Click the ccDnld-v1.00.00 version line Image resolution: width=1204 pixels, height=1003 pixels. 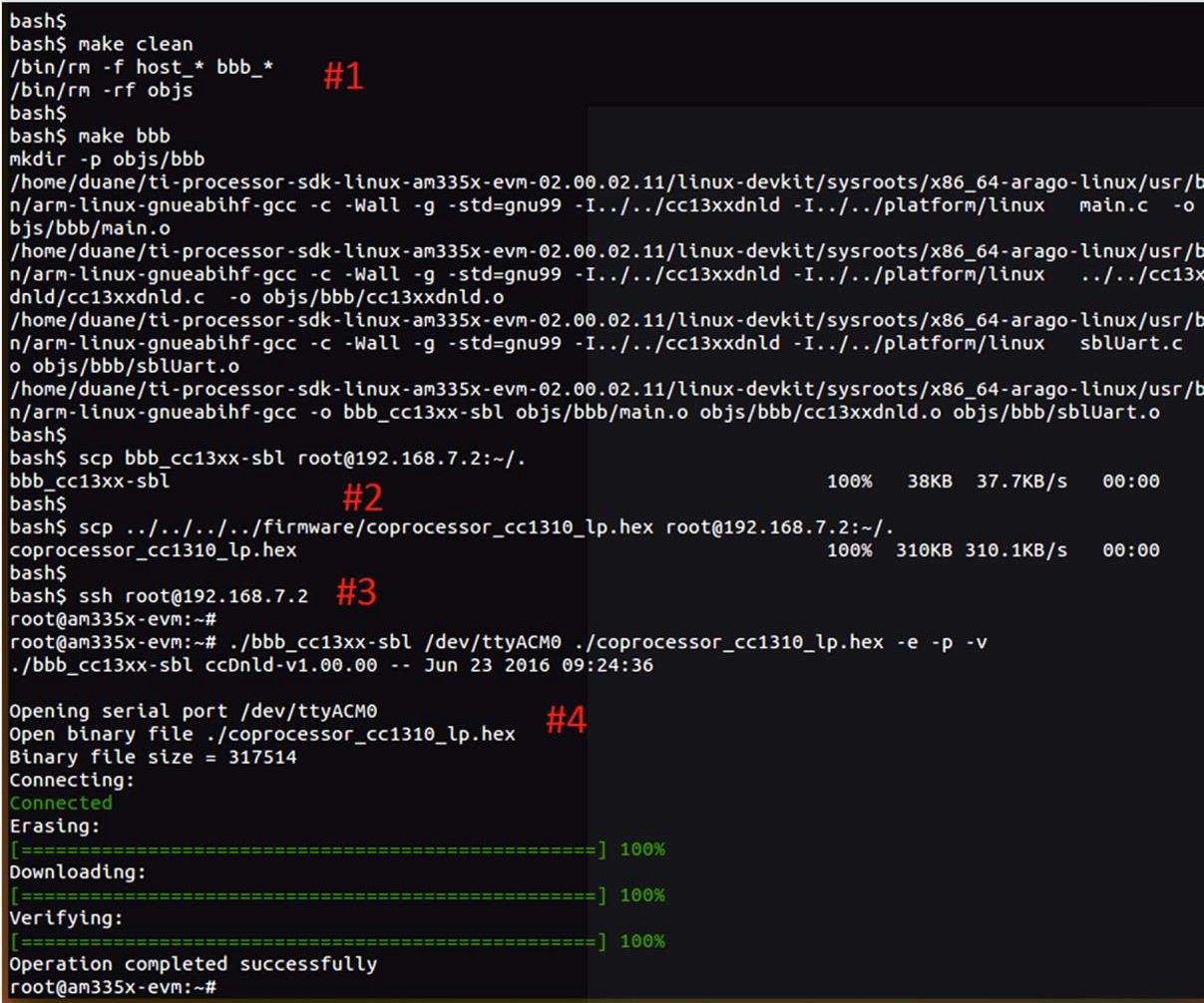tap(331, 665)
